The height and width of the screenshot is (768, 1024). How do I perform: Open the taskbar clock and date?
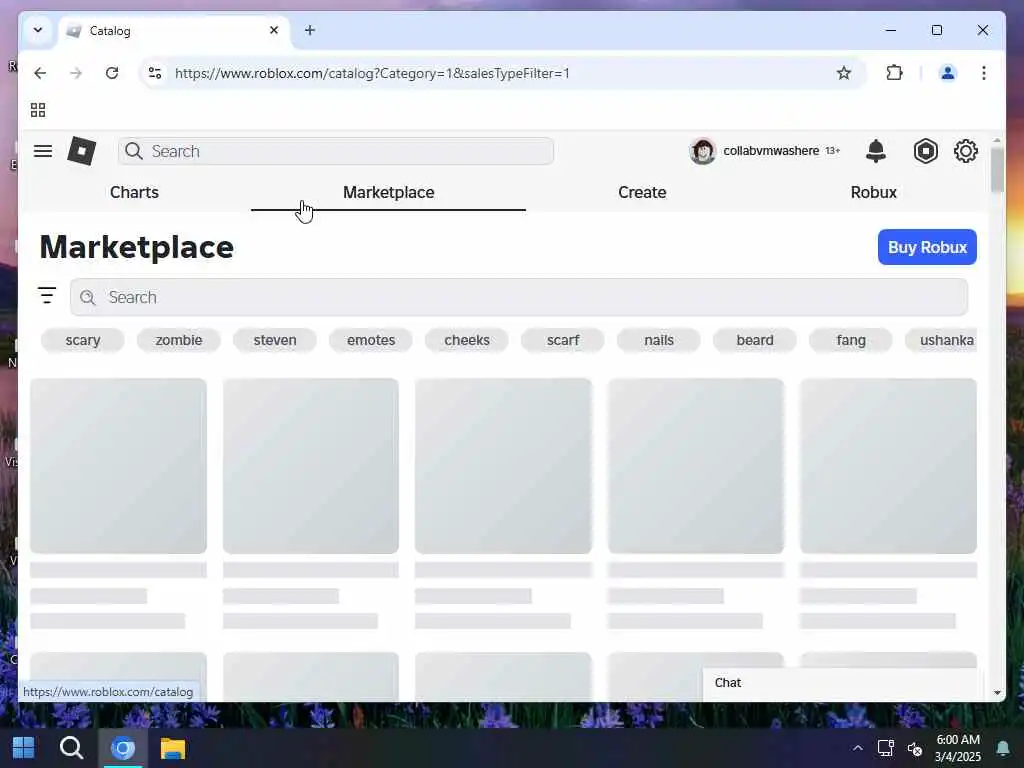point(957,748)
